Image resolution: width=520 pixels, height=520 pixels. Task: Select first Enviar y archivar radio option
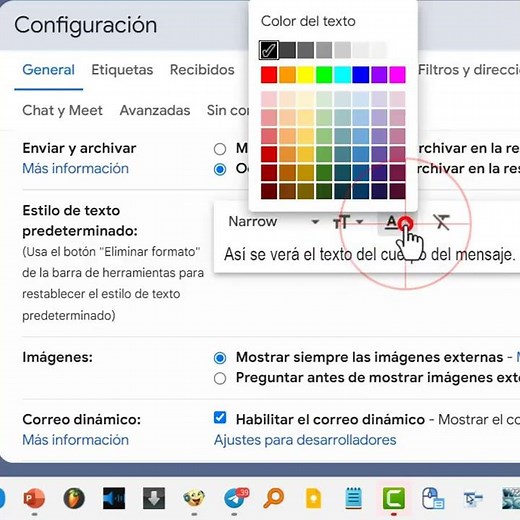[220, 149]
